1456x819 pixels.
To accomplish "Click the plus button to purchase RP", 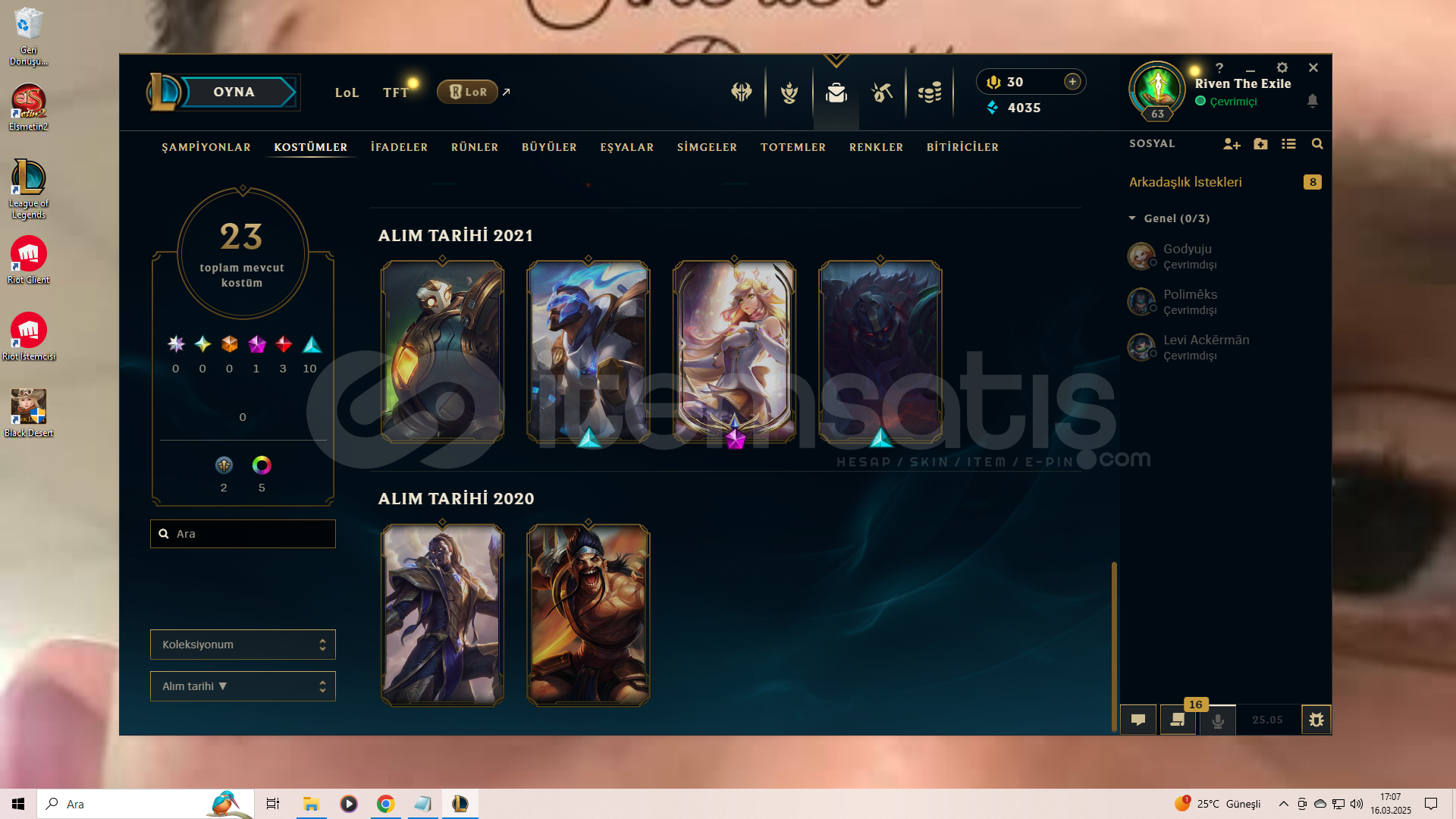I will [x=1072, y=82].
